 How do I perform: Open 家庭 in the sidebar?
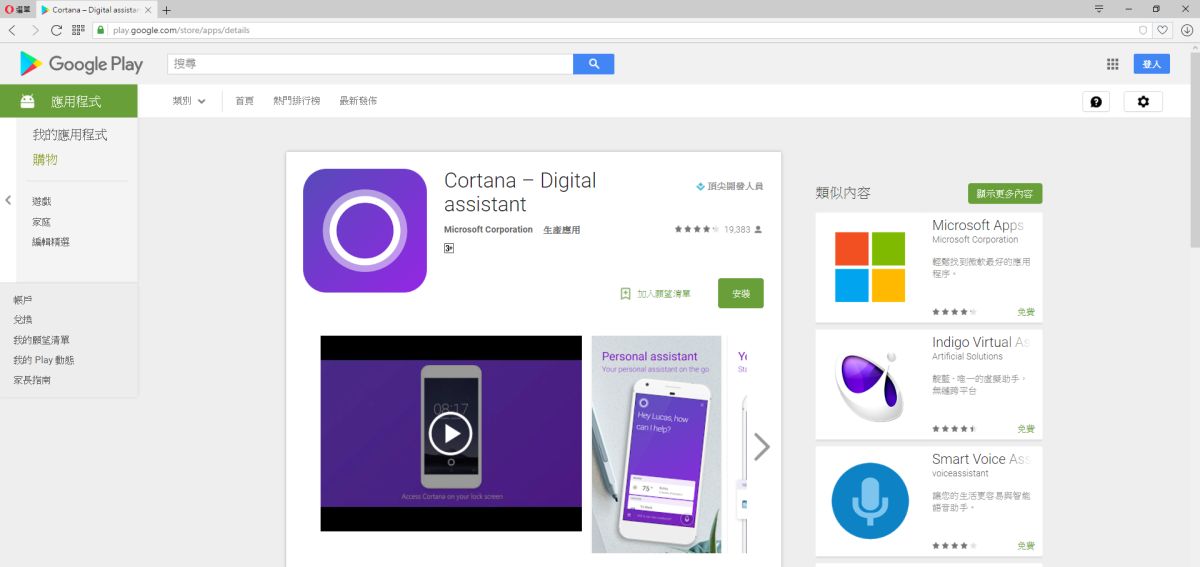[41, 222]
